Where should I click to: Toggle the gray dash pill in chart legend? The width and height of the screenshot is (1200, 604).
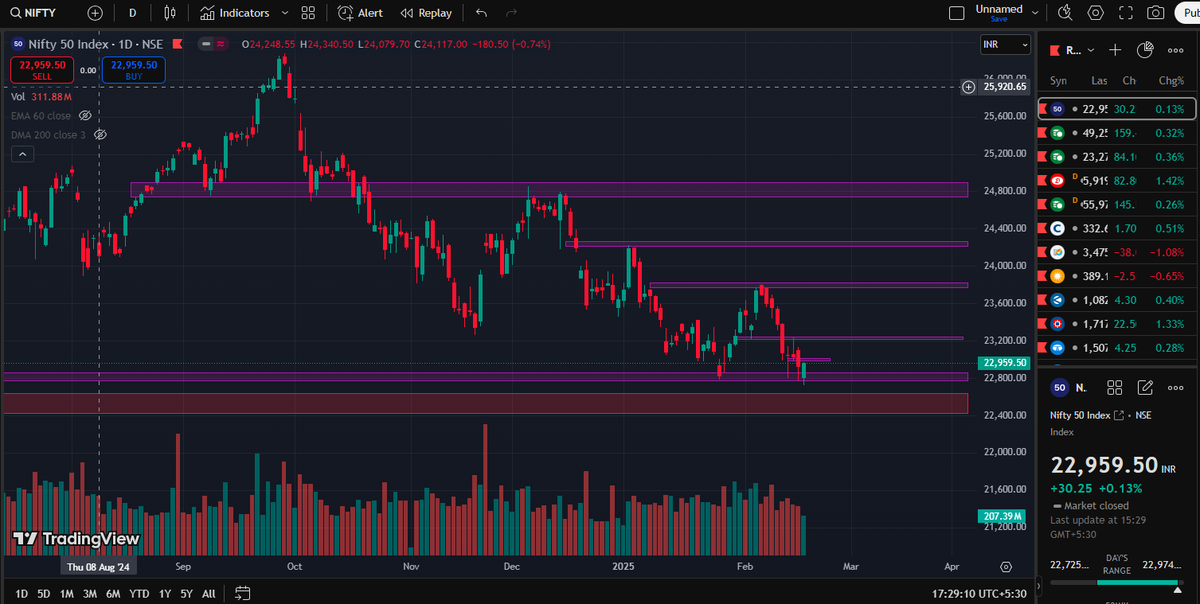click(x=205, y=44)
